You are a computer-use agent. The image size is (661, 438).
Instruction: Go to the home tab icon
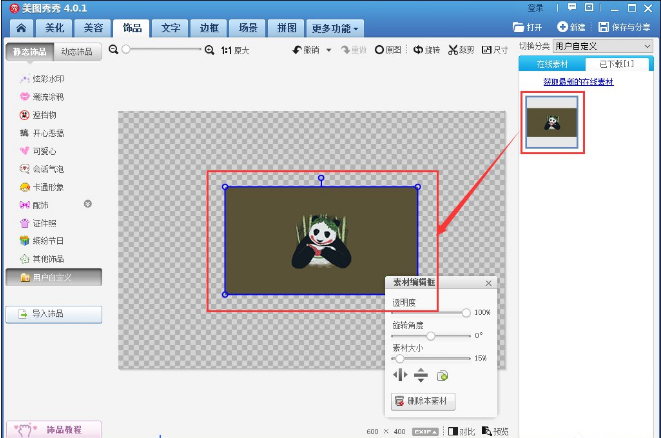21,28
